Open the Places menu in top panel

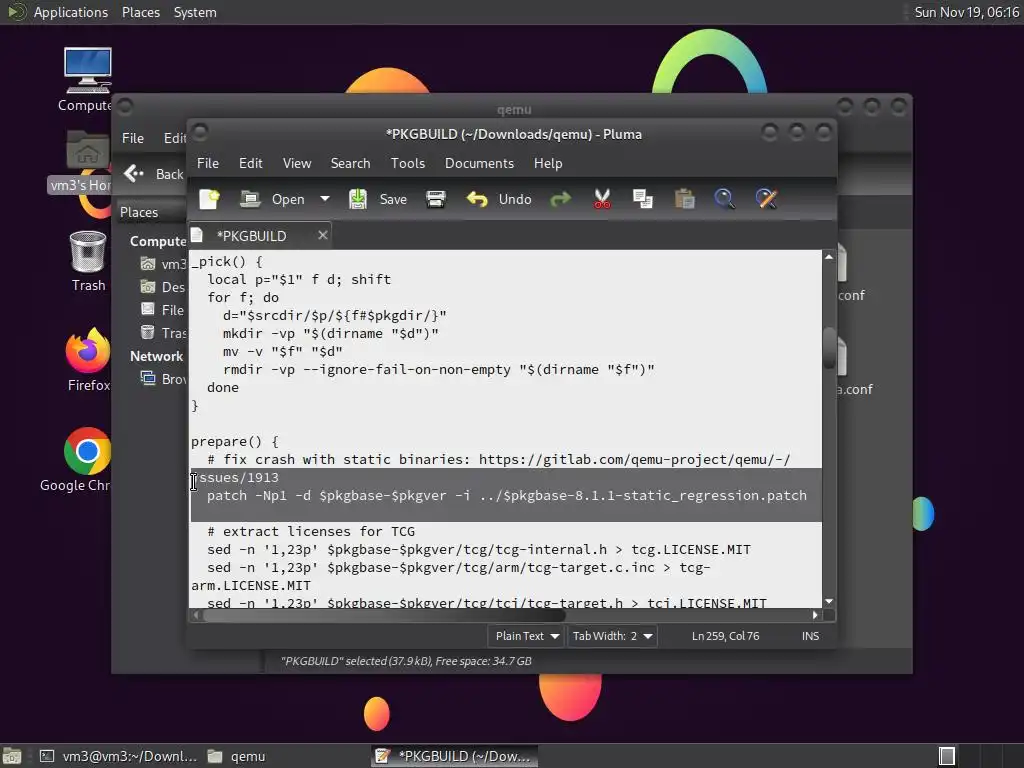140,12
